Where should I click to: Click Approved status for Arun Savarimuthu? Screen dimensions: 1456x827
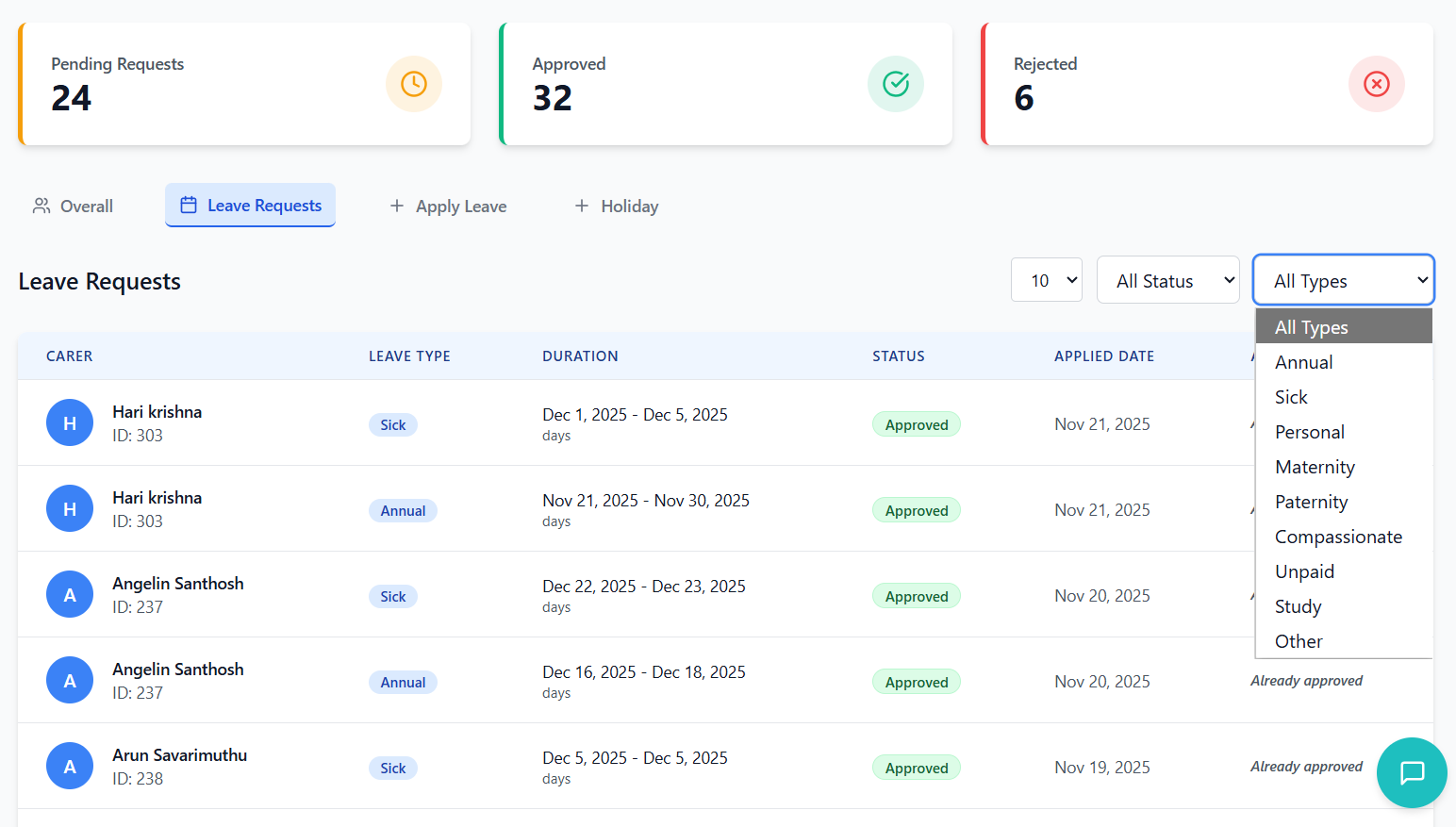[916, 768]
